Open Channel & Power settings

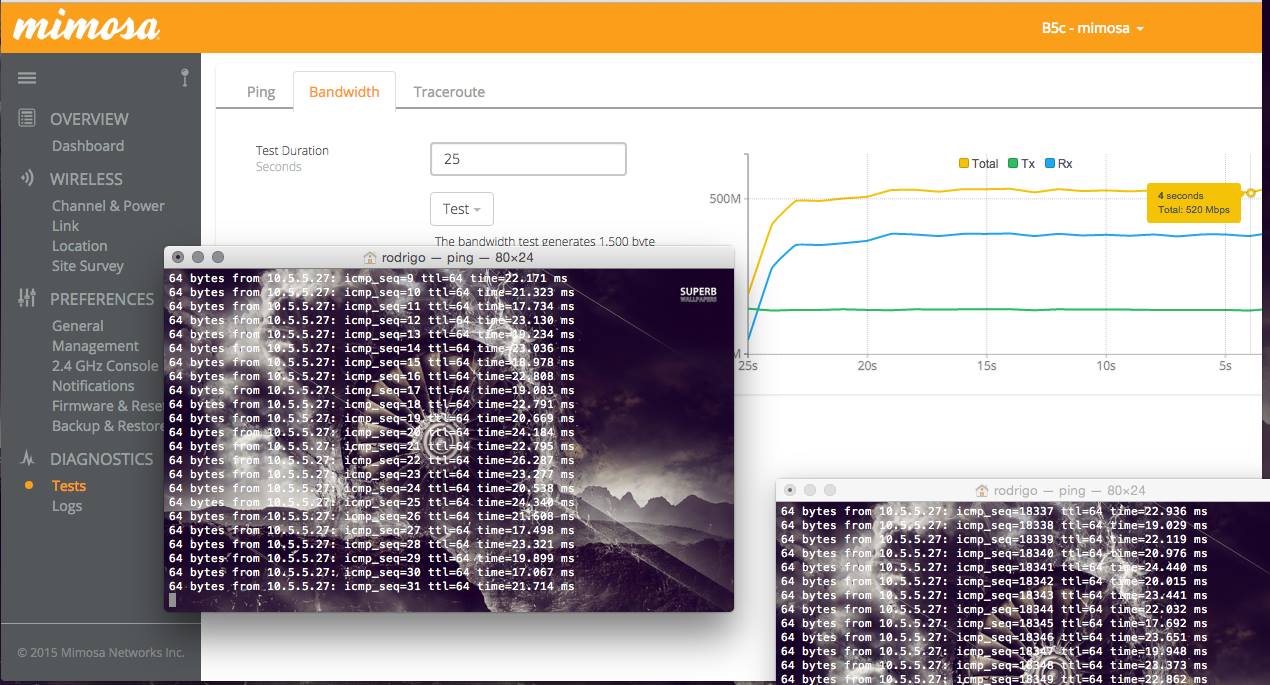click(x=108, y=206)
